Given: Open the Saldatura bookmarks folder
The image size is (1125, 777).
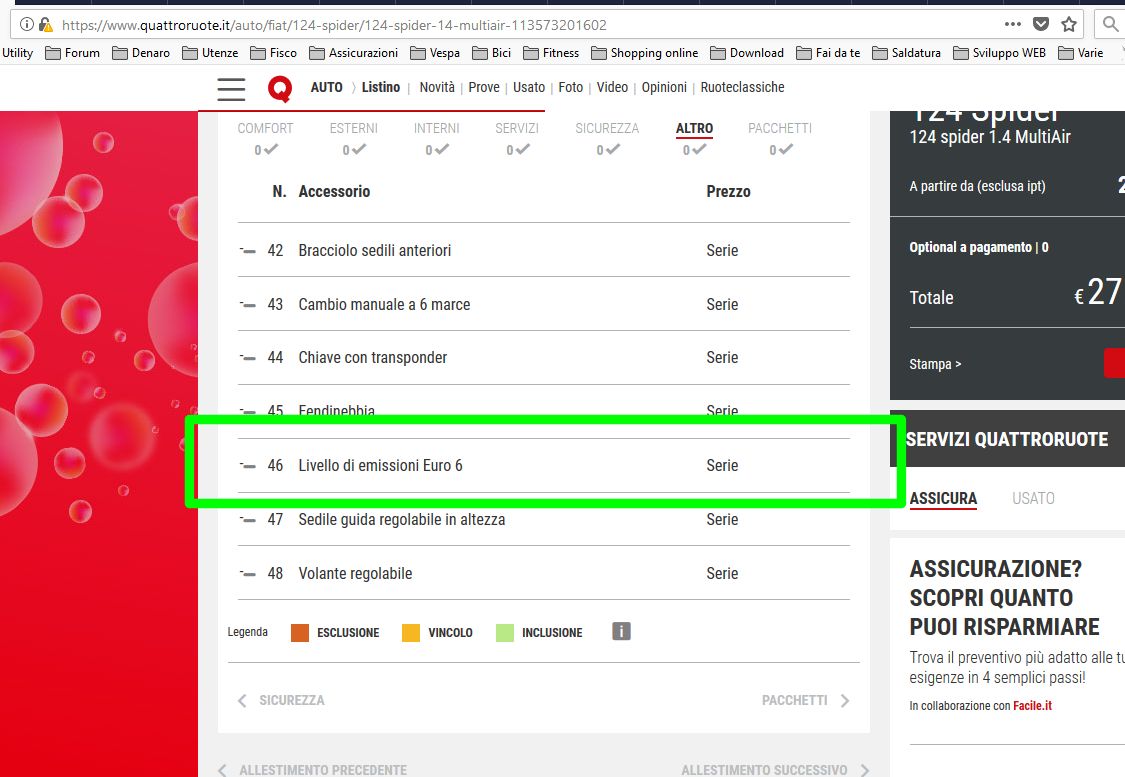Looking at the screenshot, I should (x=906, y=52).
